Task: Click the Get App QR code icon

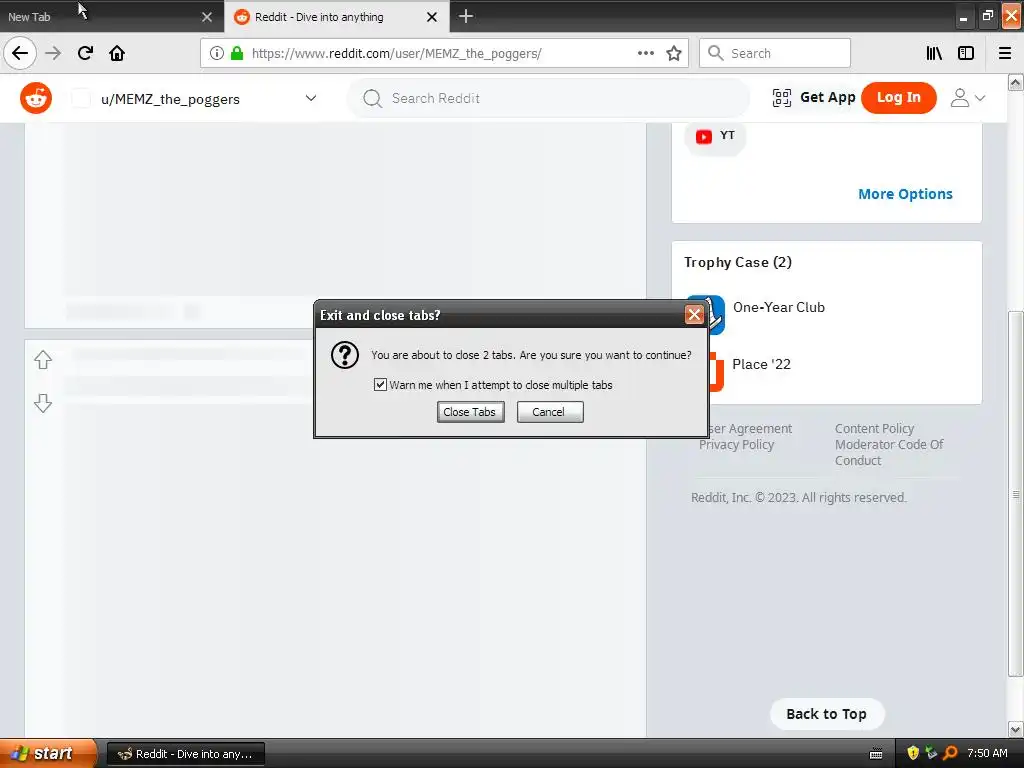Action: tap(782, 98)
